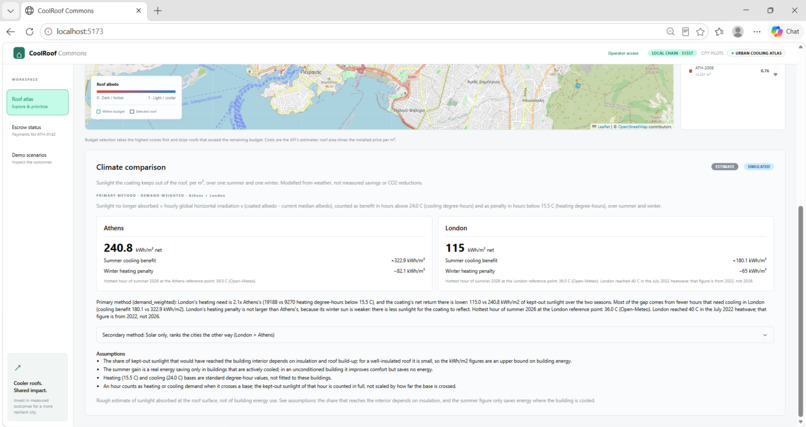Click the ESTIMATE badge
This screenshot has height=427, width=806.
725,166
